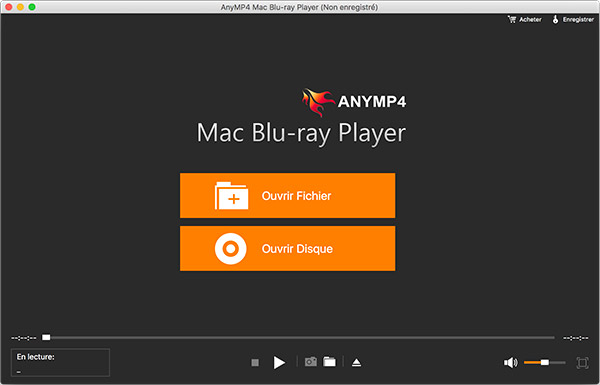Click the key icon beside Enregistrer
Viewport: 600px width, 385px height.
tap(555, 19)
